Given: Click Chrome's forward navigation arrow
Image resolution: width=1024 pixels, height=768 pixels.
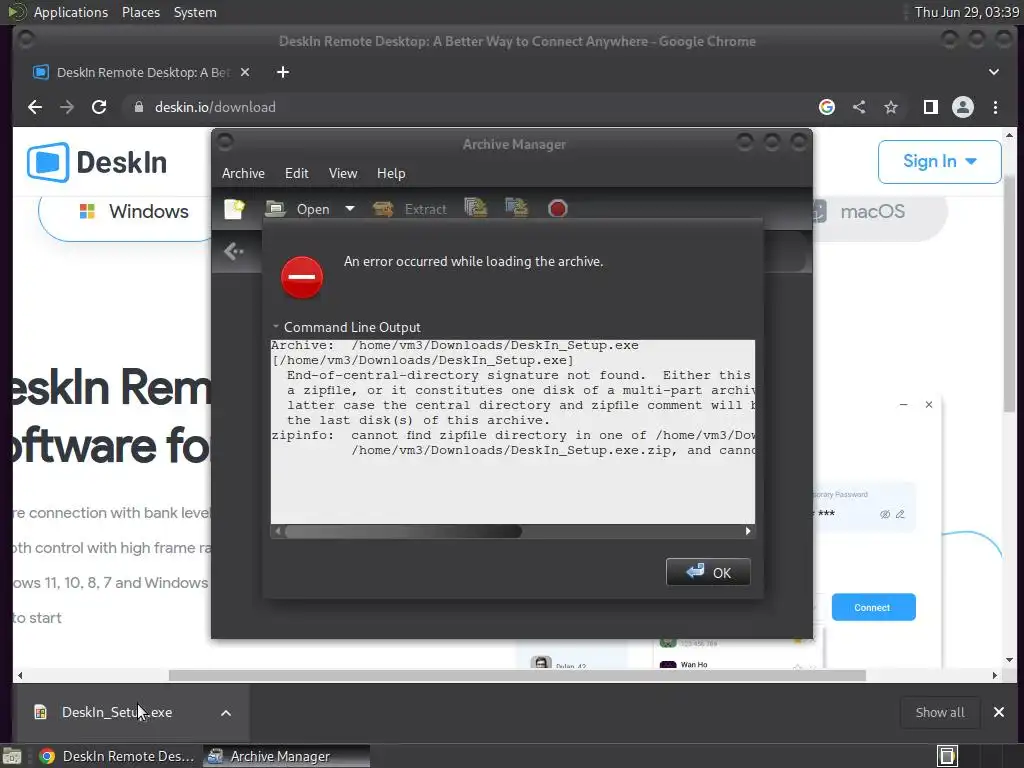Looking at the screenshot, I should 67,107.
